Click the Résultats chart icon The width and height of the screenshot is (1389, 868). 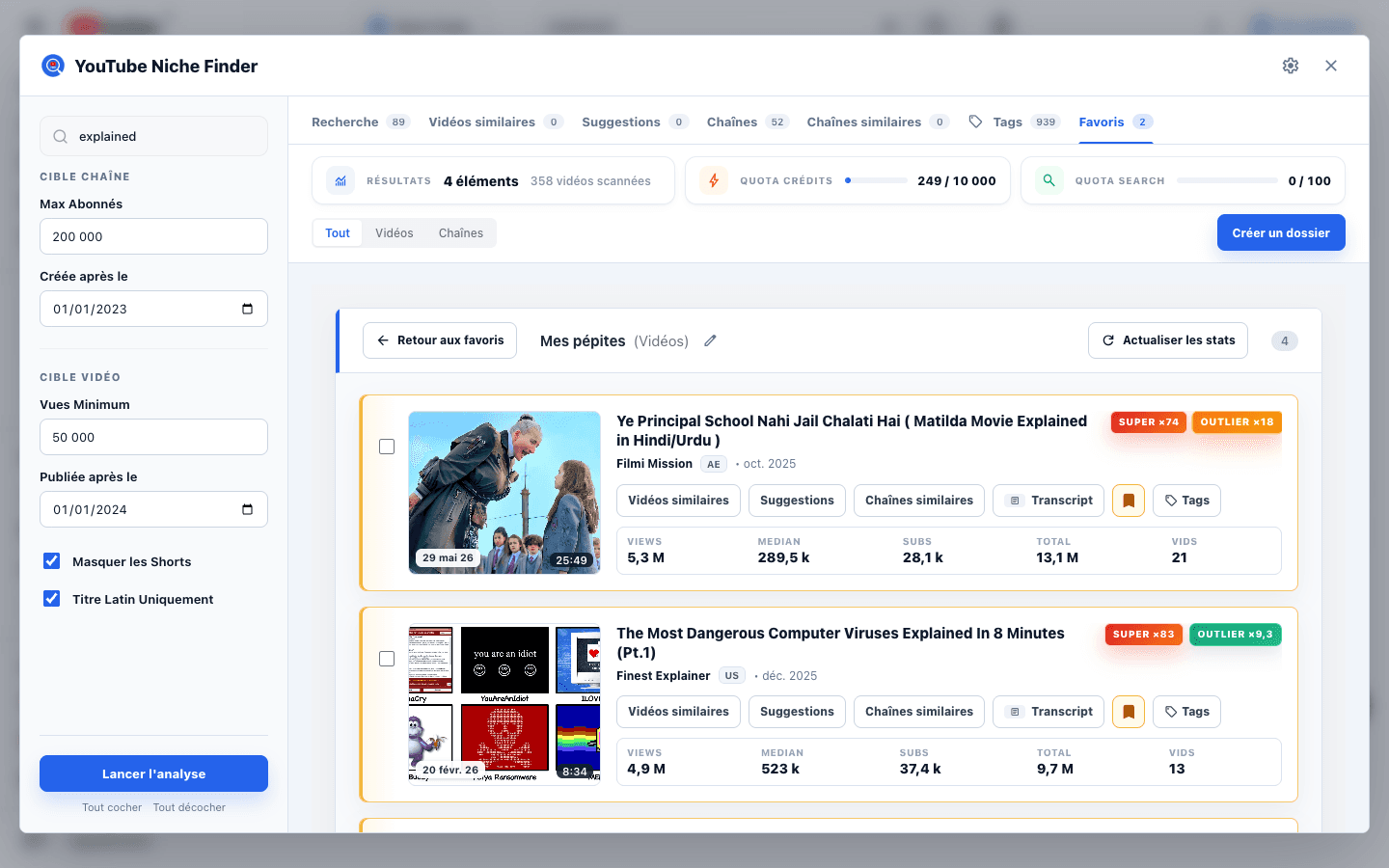point(340,181)
